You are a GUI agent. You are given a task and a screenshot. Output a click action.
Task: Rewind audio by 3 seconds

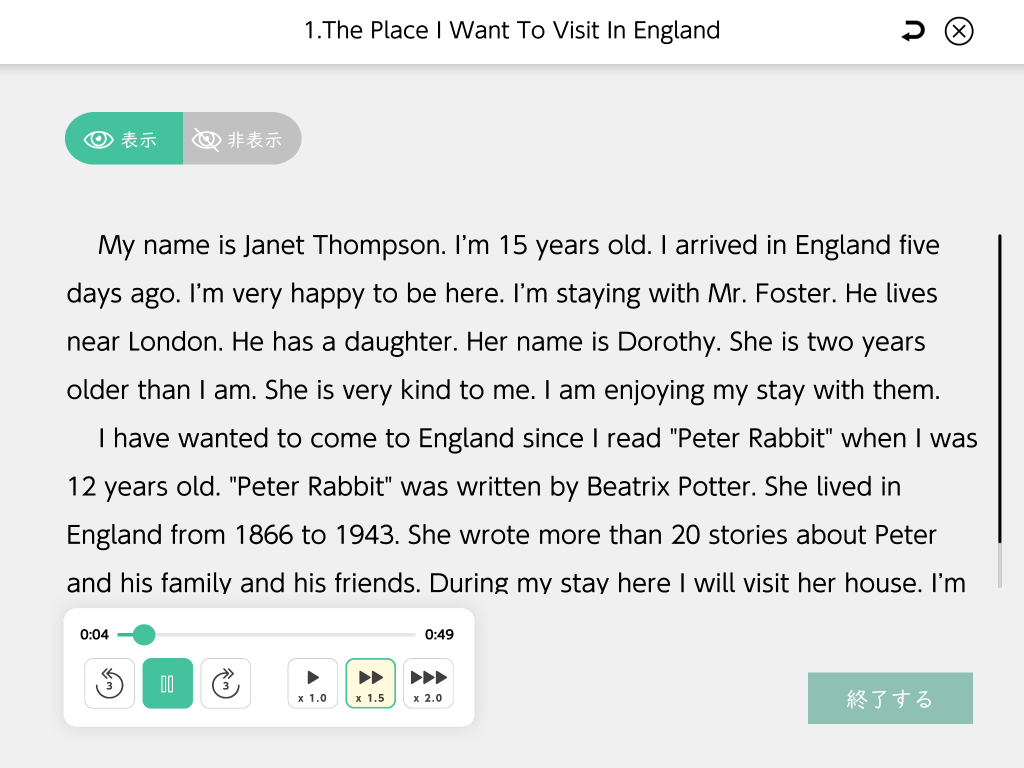[x=109, y=684]
